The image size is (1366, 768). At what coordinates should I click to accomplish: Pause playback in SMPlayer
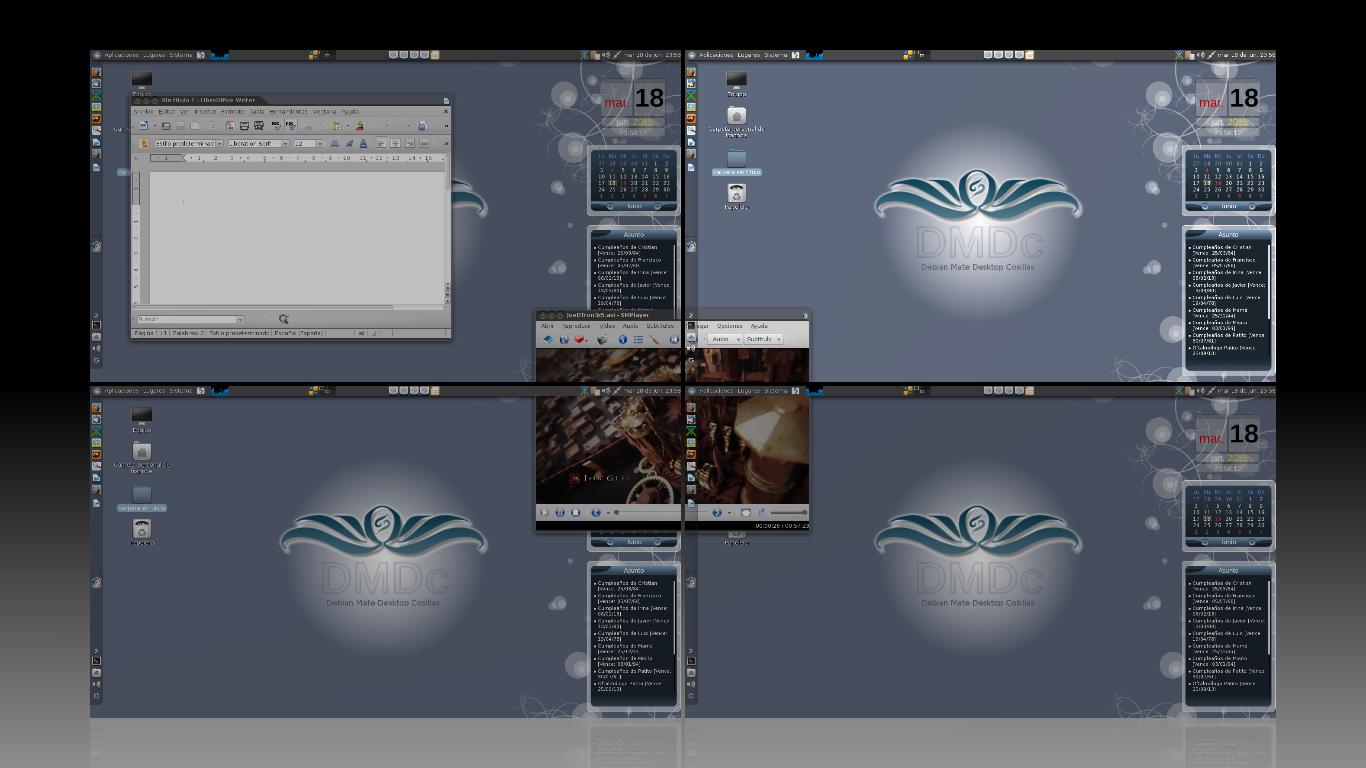[x=559, y=512]
